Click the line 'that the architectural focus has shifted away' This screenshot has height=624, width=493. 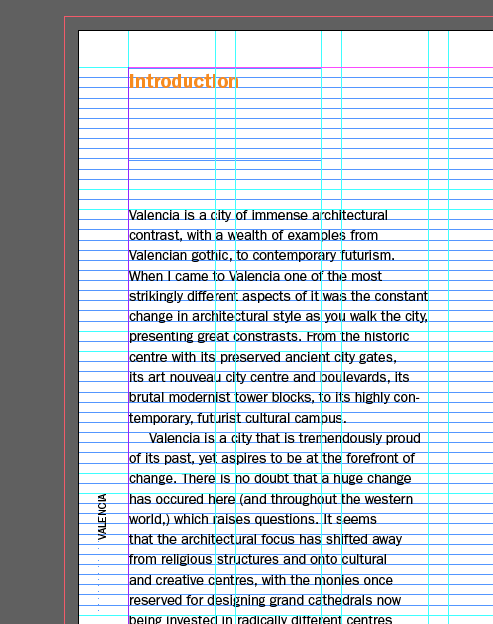[x=265, y=539]
